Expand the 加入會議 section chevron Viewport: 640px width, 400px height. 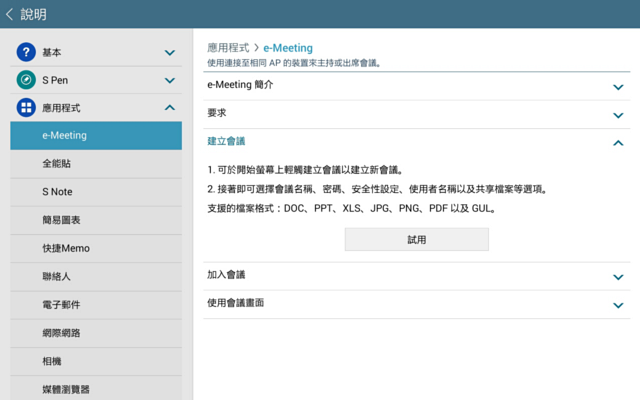618,277
